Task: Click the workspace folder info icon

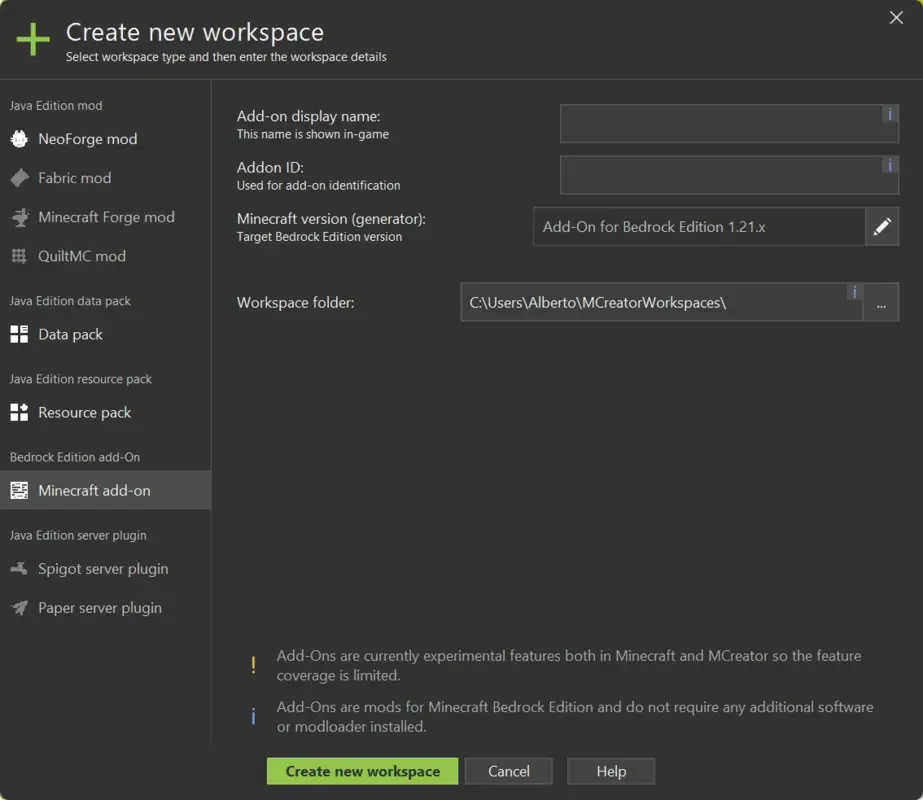Action: pyautogui.click(x=853, y=291)
